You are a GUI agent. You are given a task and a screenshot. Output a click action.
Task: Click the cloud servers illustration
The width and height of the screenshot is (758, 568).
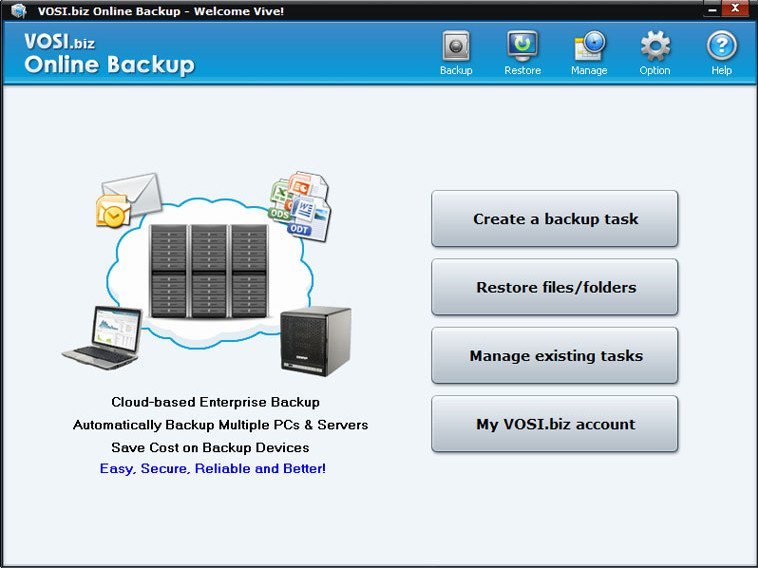click(x=209, y=272)
